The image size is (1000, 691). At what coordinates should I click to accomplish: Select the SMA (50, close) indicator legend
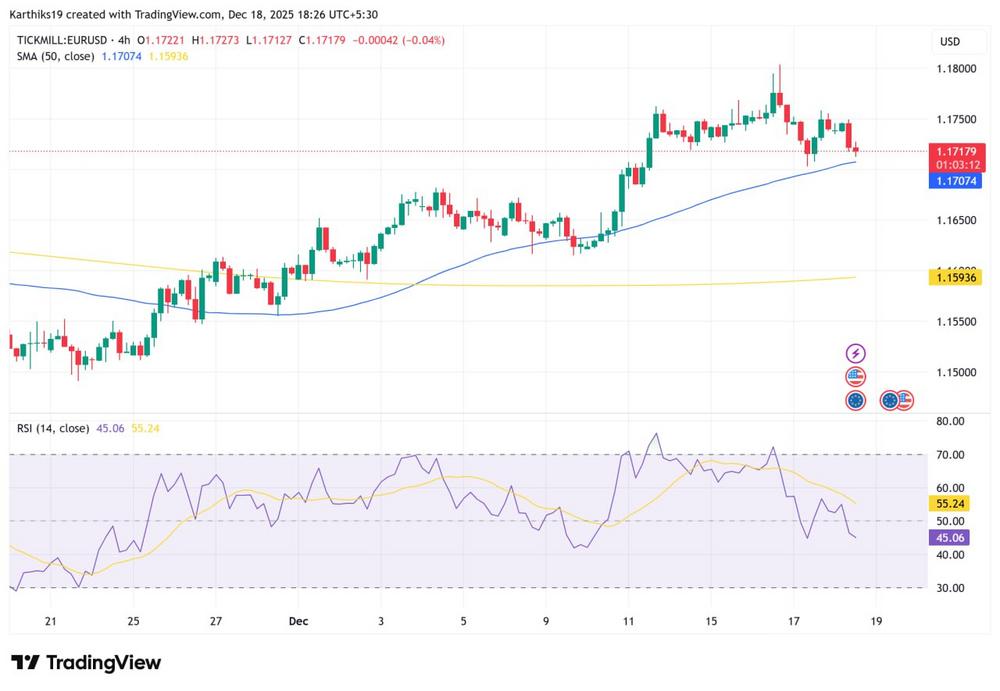pyautogui.click(x=56, y=56)
